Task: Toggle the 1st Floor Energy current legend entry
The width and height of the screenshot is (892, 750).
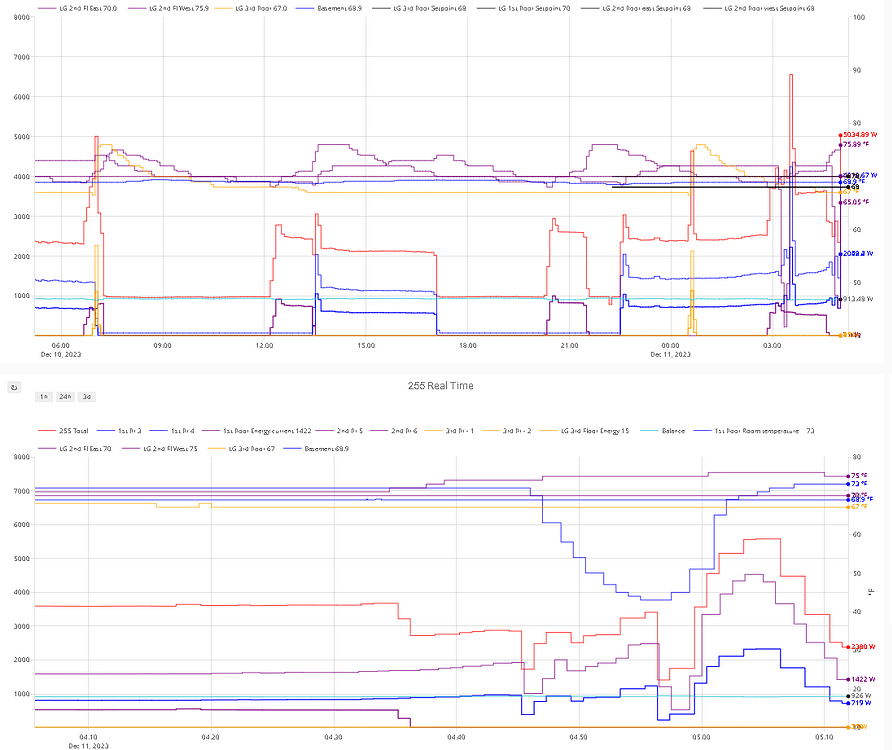Action: [x=256, y=431]
